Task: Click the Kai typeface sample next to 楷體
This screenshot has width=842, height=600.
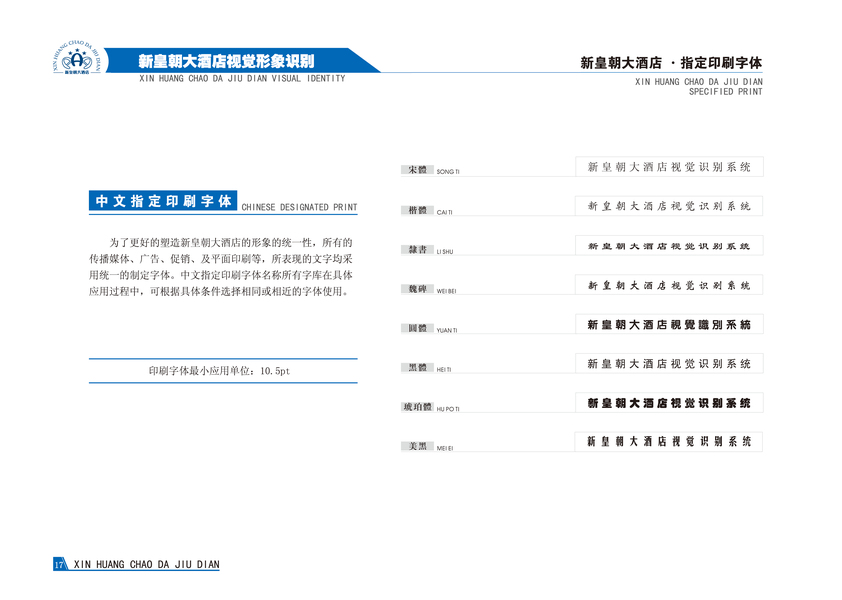Action: tap(669, 206)
